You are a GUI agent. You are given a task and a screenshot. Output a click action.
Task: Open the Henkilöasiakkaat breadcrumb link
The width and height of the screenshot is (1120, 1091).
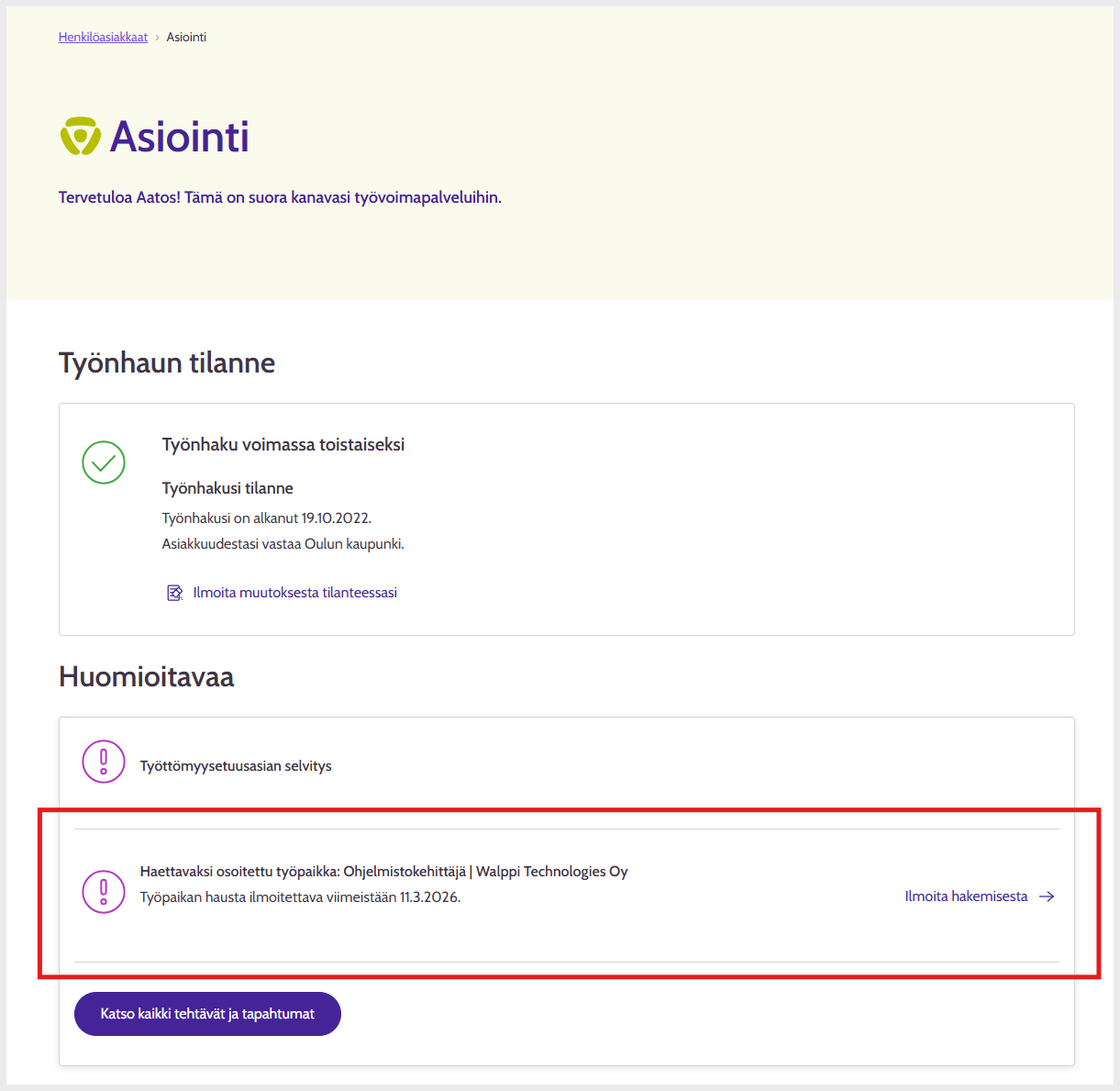(103, 38)
